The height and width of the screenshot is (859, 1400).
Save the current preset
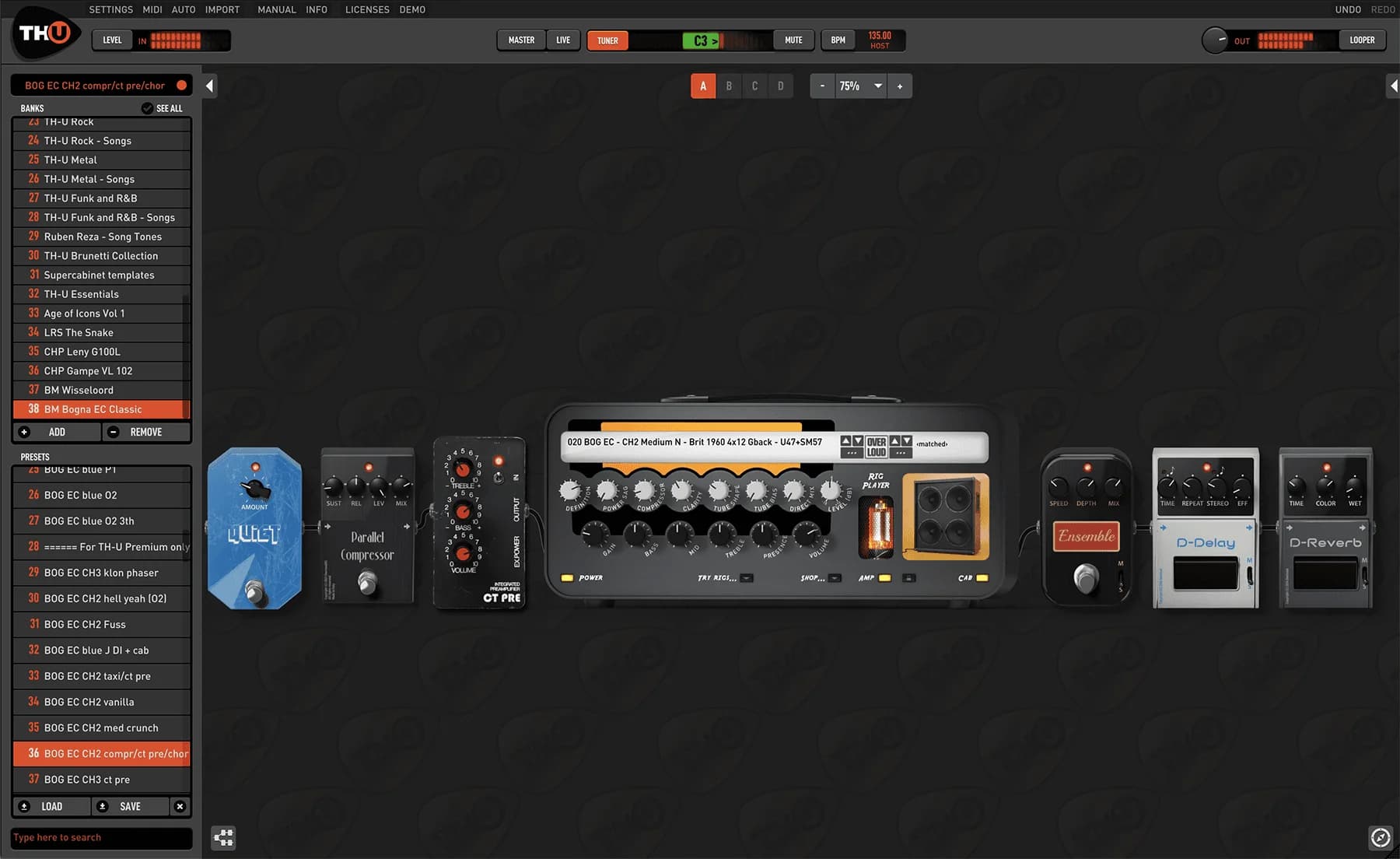click(x=131, y=806)
